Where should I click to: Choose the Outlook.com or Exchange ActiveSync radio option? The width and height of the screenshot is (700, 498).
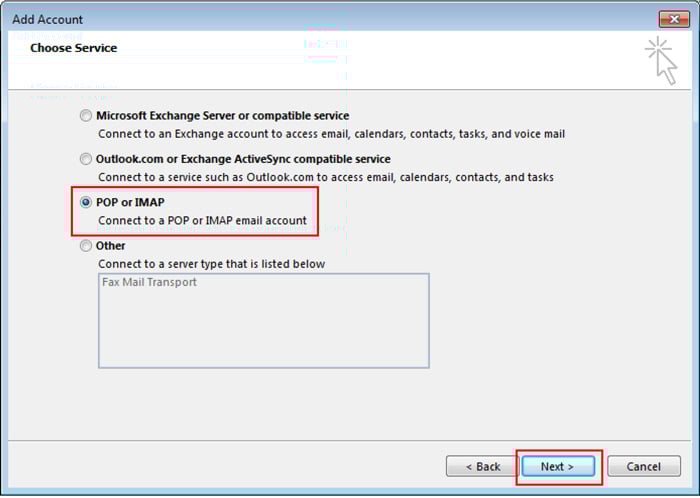(x=86, y=159)
